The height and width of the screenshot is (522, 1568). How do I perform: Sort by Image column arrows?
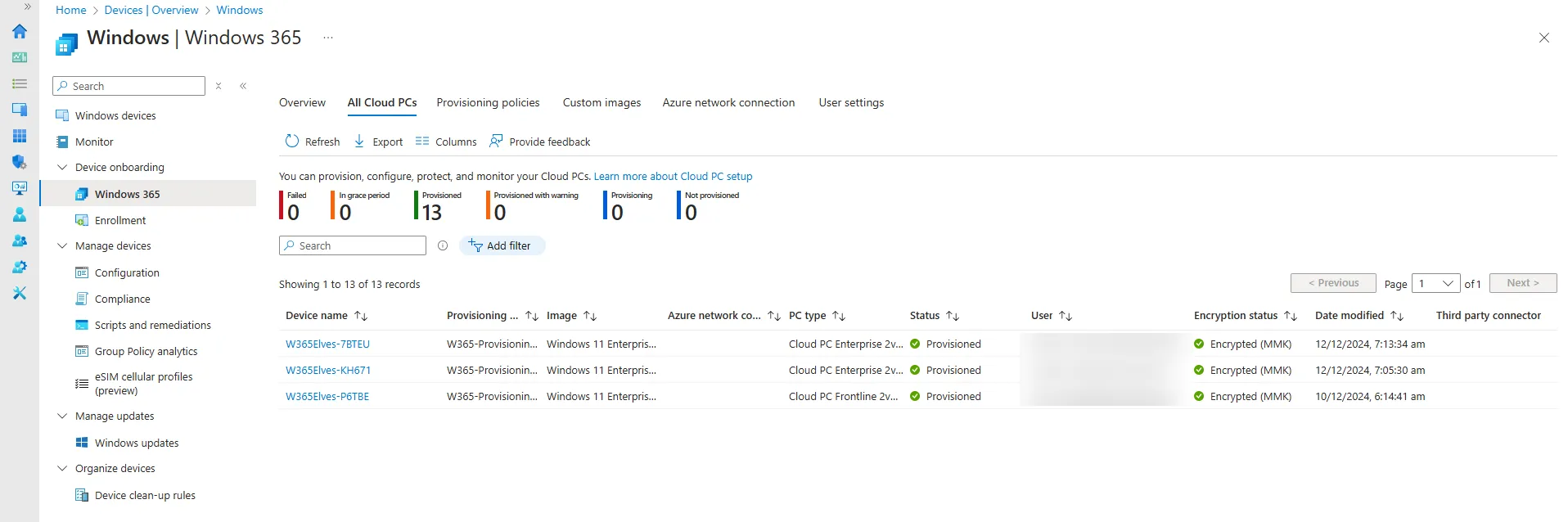(x=590, y=316)
